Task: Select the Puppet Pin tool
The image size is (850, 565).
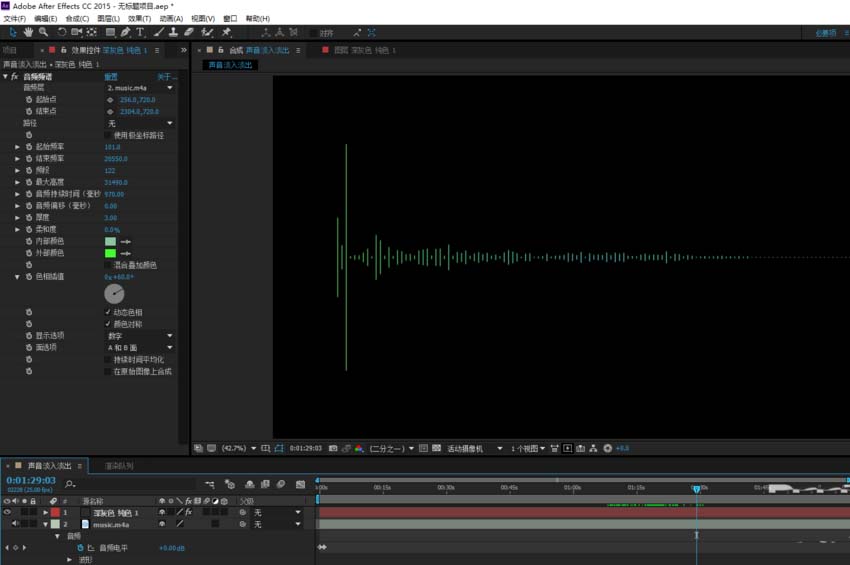Action: tap(227, 33)
